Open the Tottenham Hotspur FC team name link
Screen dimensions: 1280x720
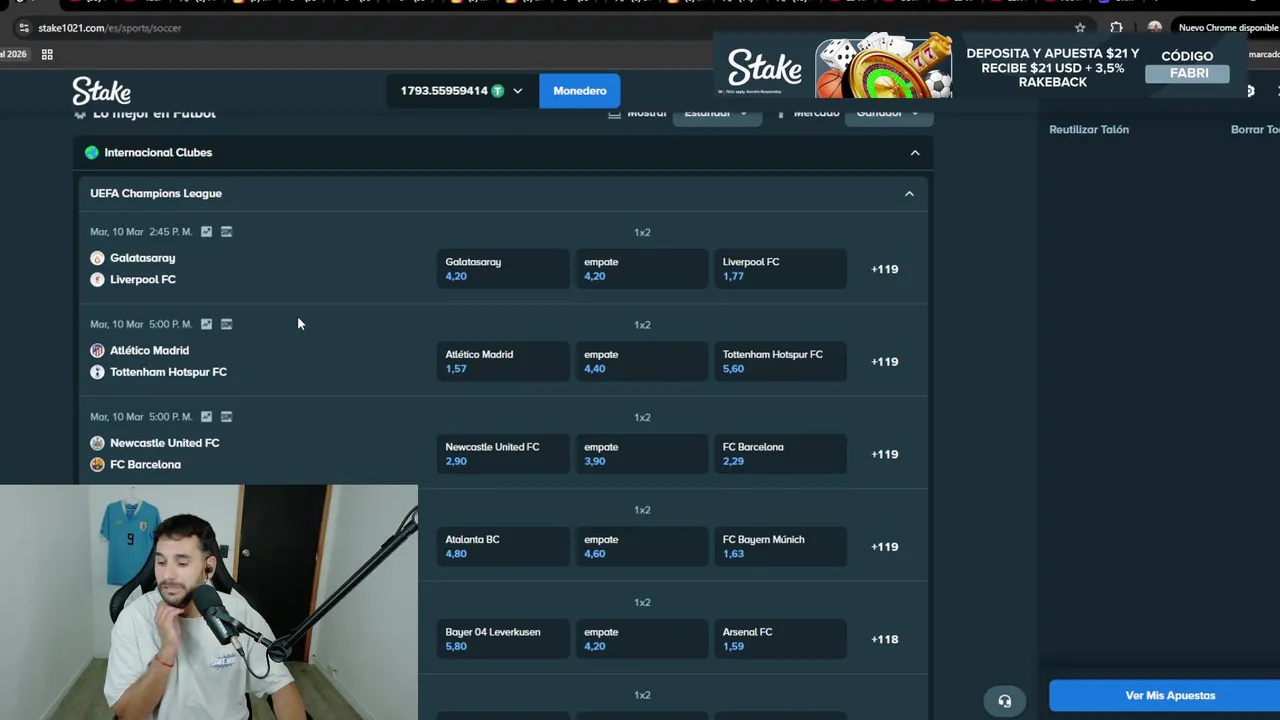169,372
